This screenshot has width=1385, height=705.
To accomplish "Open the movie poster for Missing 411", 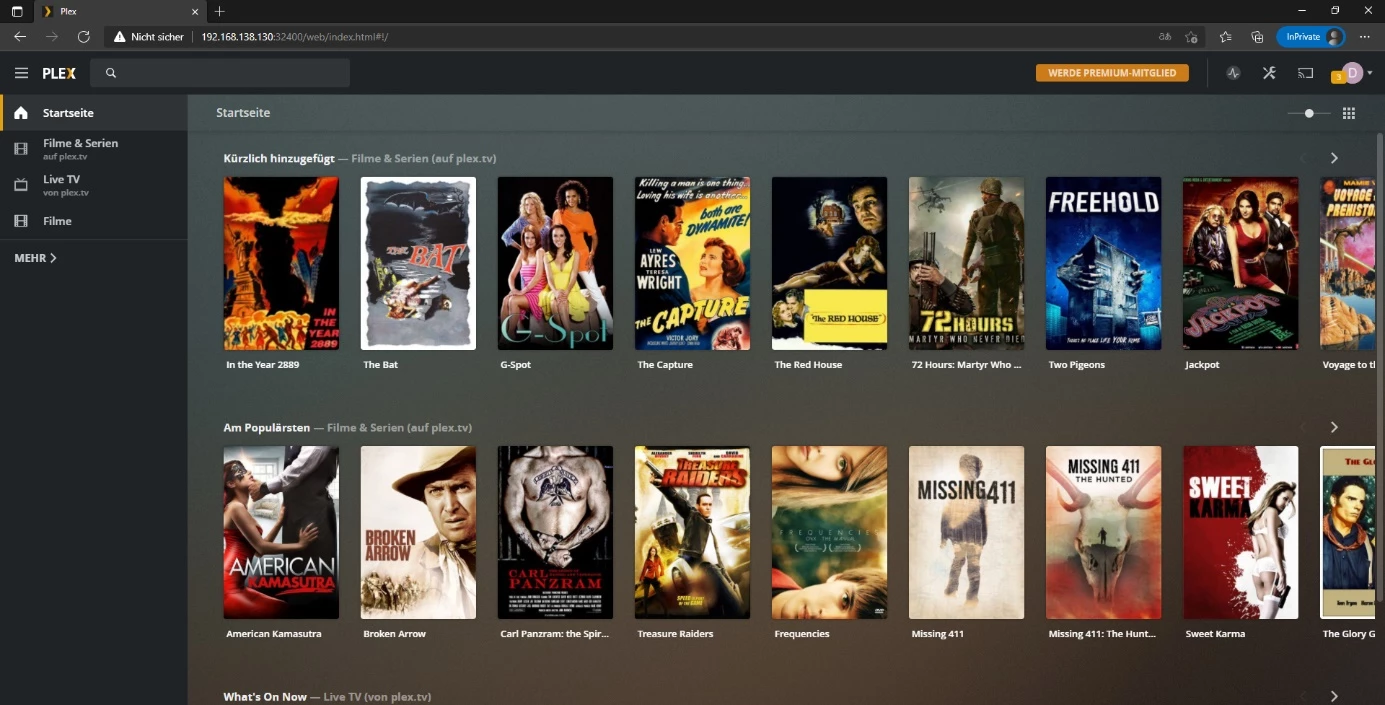I will [966, 532].
